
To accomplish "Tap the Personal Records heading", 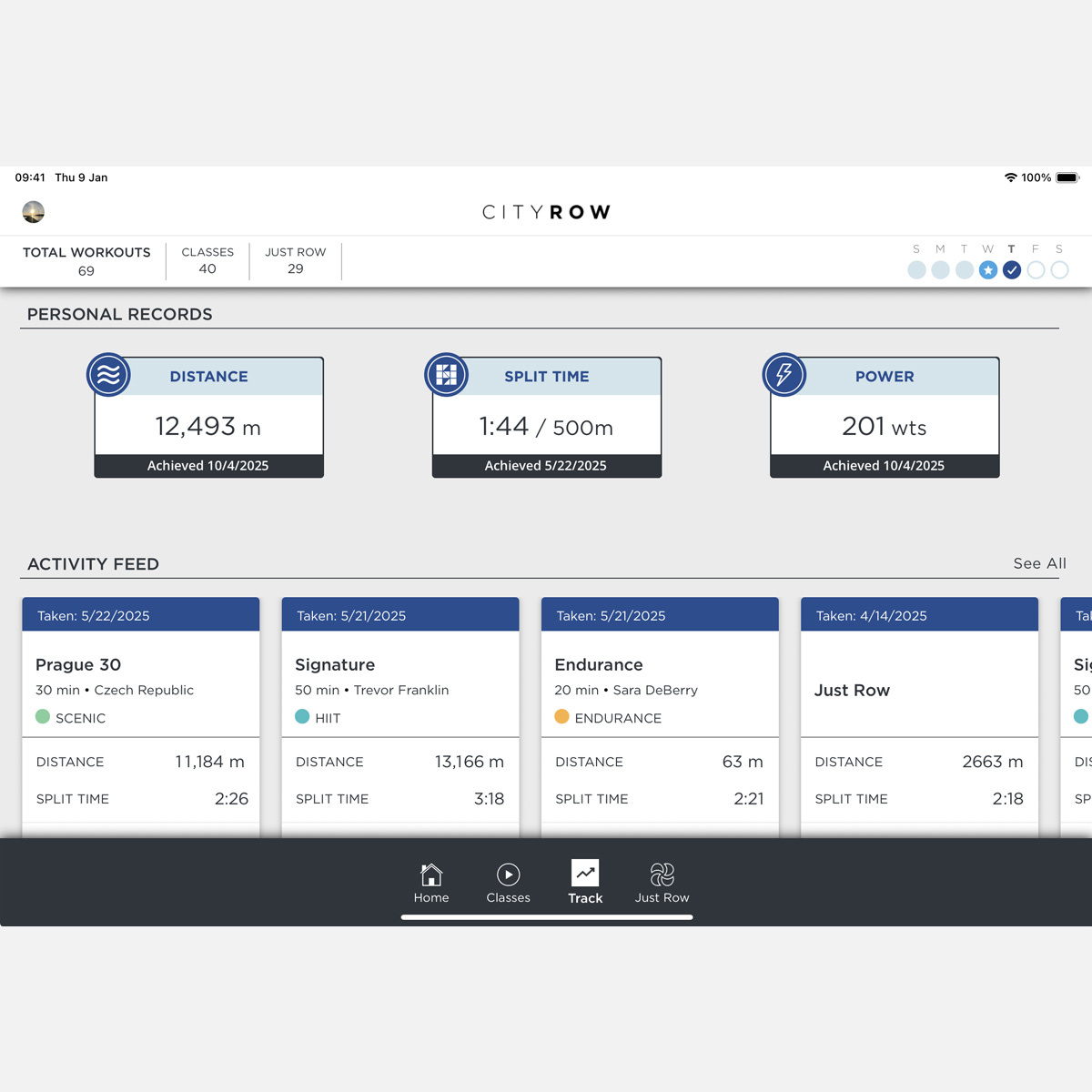I will tap(120, 314).
